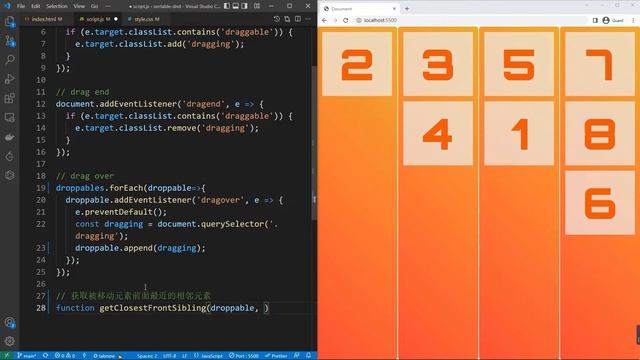Screen dimensions: 640x360
Task: Click the number 6 card
Action: [600, 203]
